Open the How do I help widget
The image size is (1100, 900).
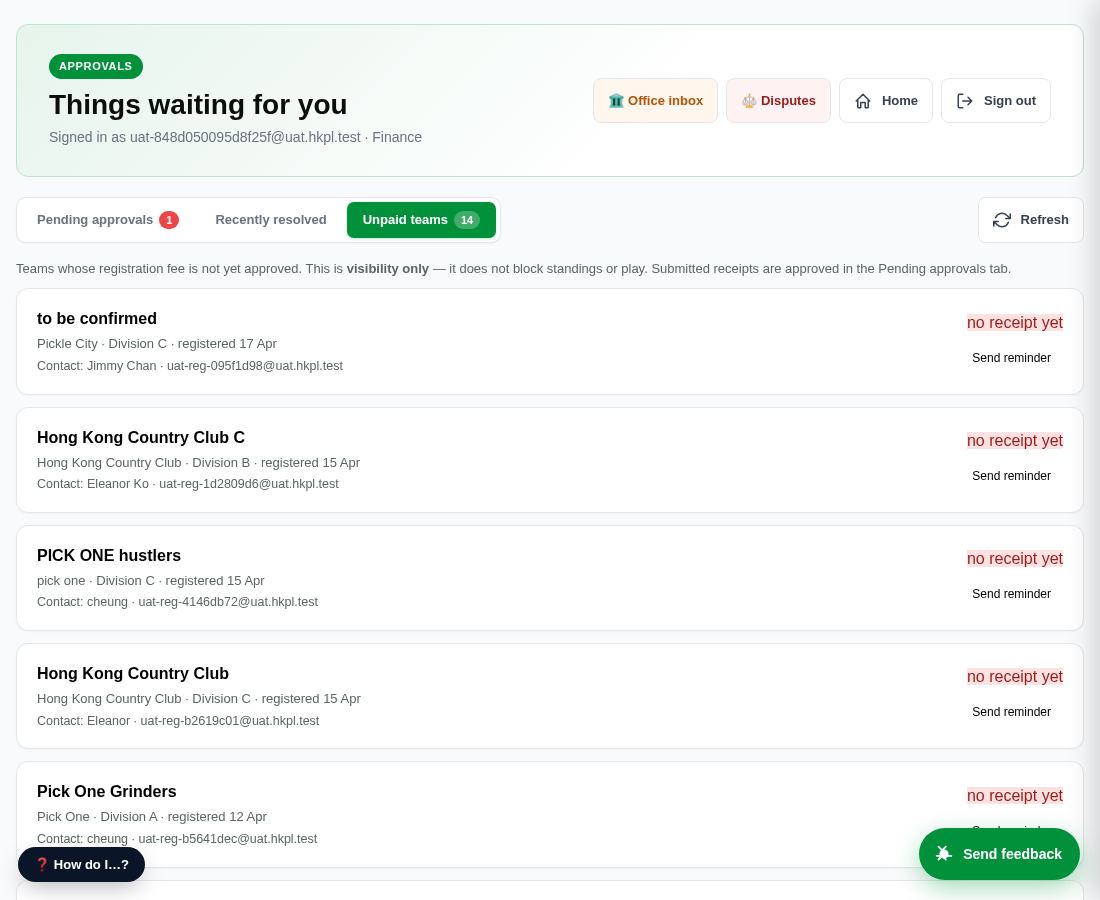point(81,864)
